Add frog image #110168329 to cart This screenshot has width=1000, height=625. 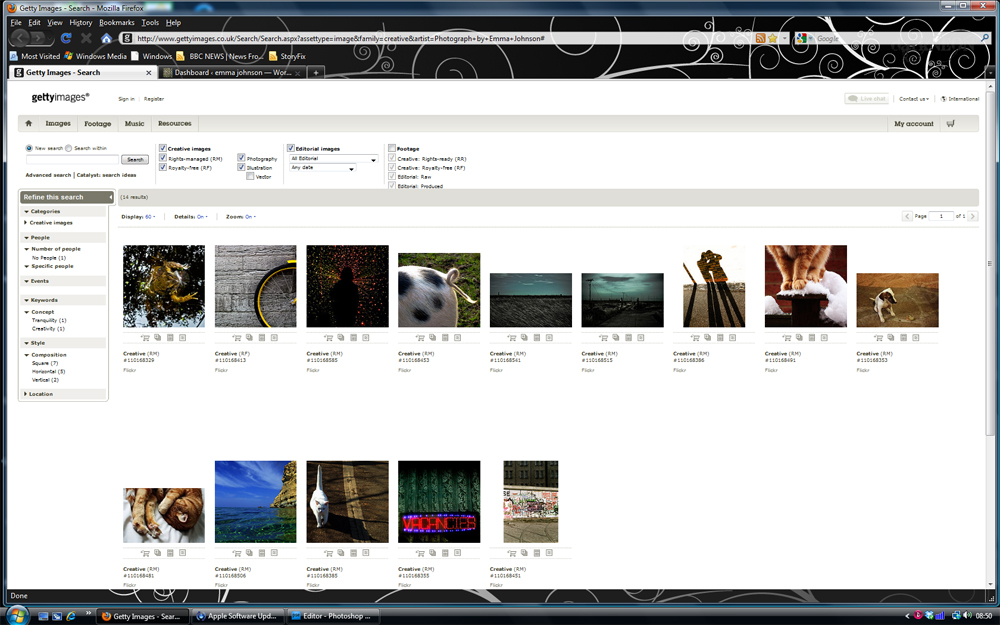click(144, 338)
